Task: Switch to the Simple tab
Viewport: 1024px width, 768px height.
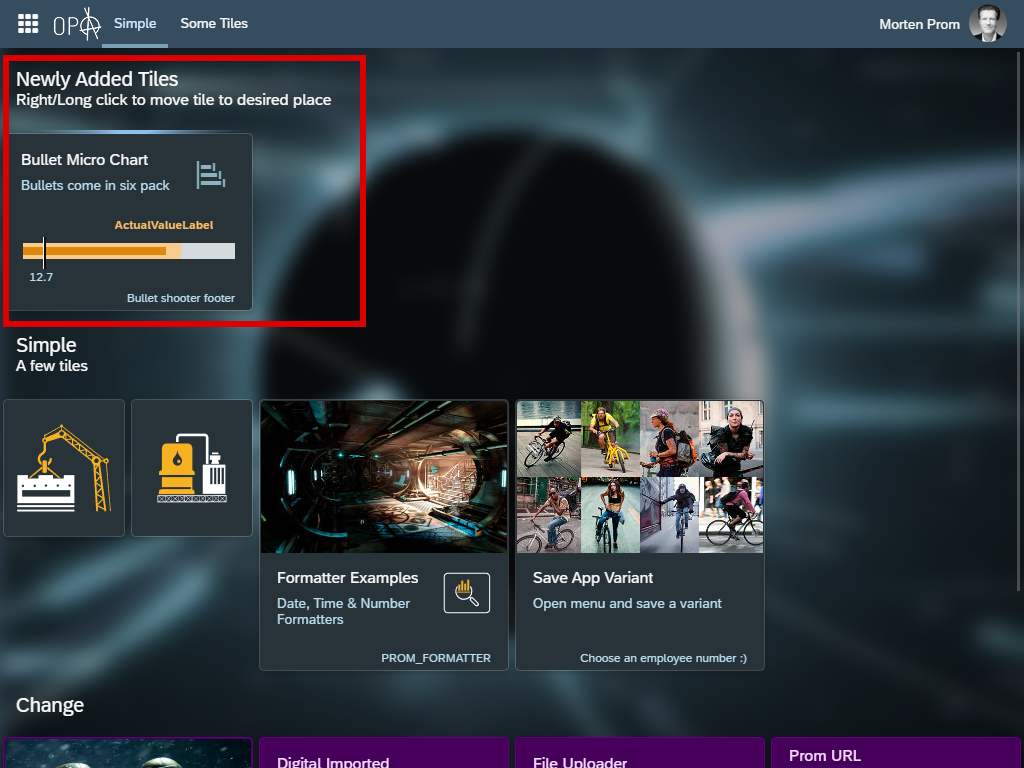Action: point(135,23)
